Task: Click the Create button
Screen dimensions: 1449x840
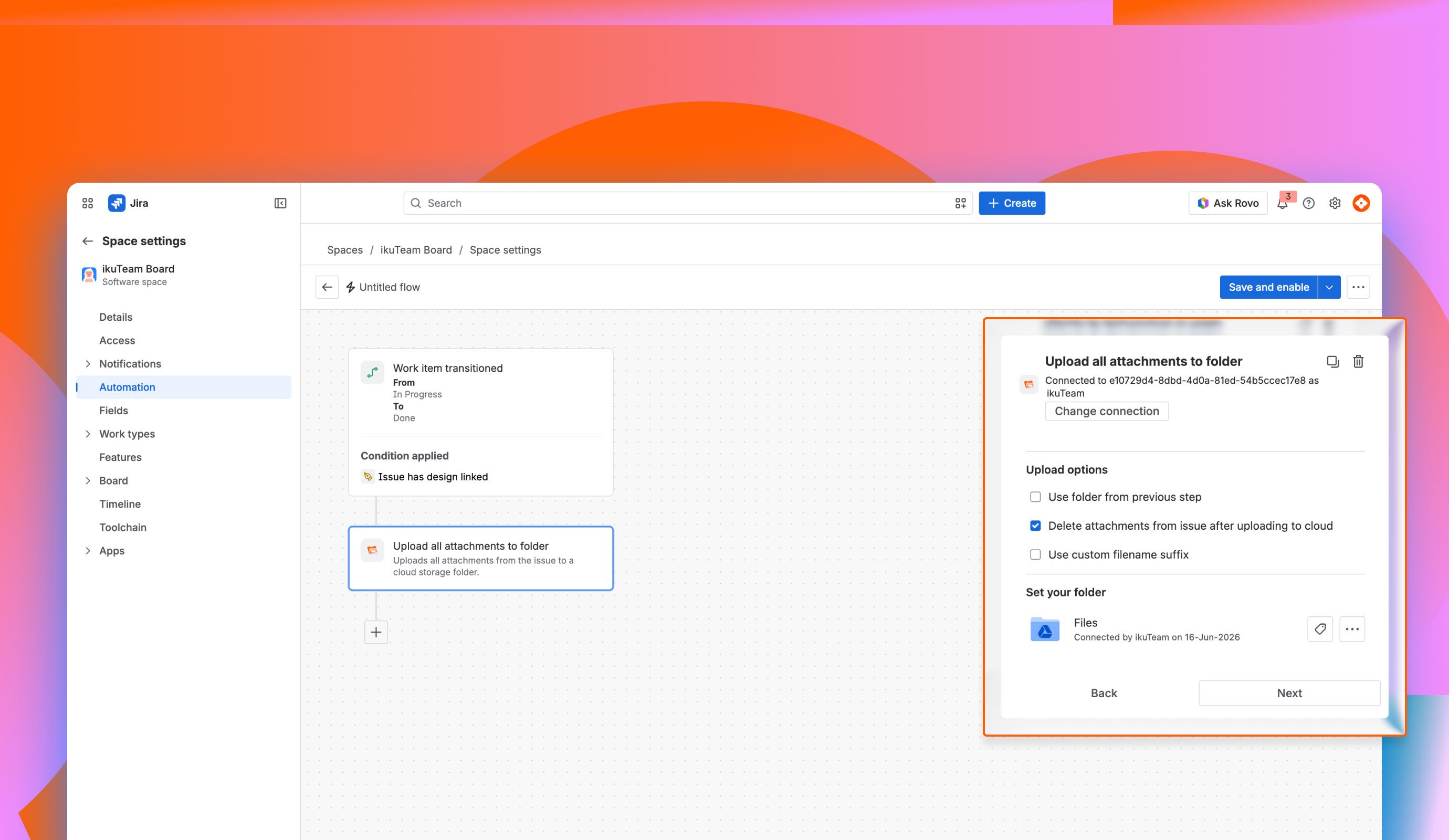Action: click(1012, 203)
